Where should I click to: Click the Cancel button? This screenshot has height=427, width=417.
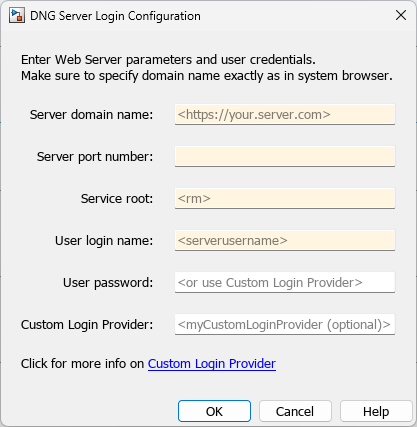coord(295,411)
